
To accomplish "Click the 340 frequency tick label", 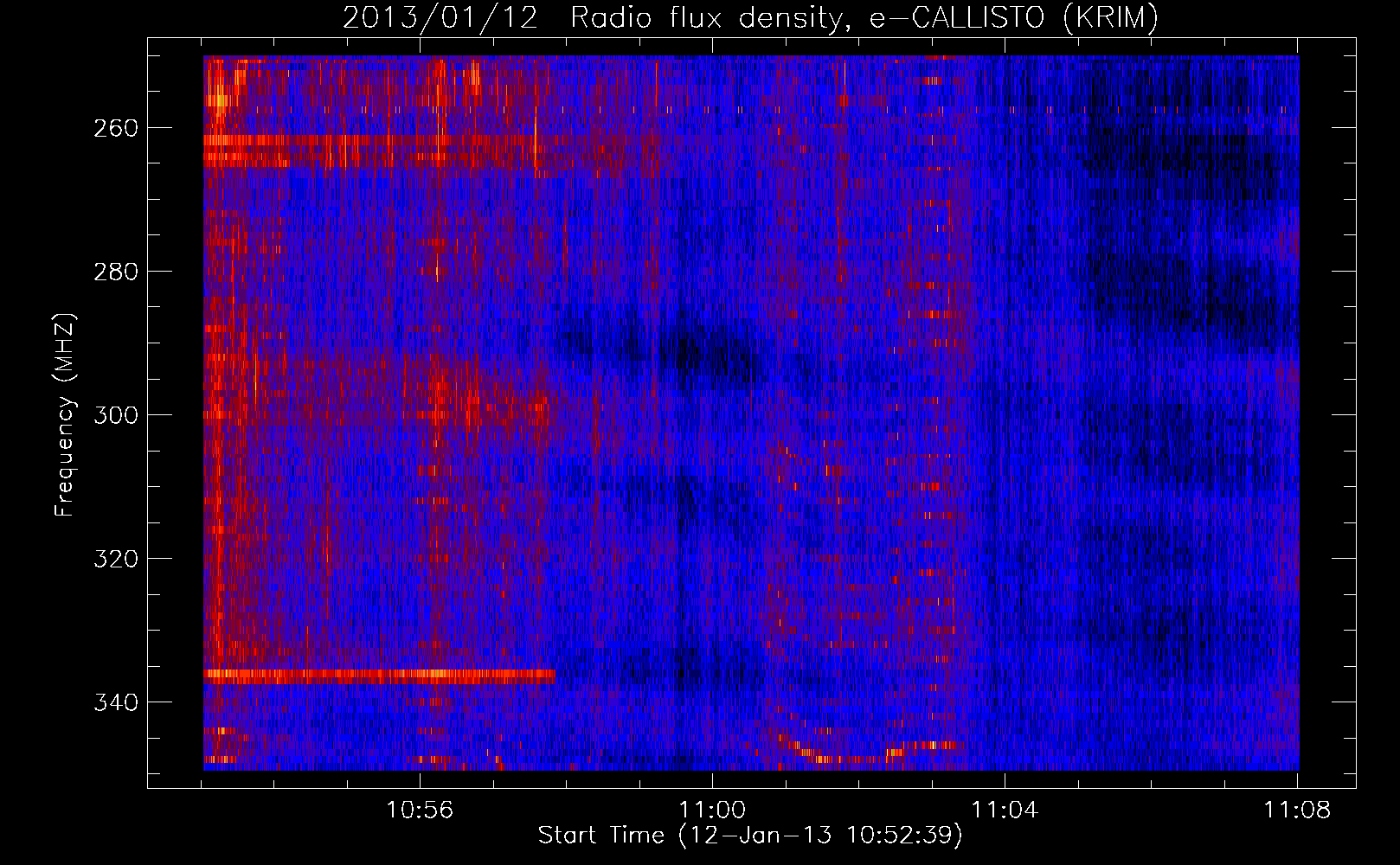I will (115, 702).
